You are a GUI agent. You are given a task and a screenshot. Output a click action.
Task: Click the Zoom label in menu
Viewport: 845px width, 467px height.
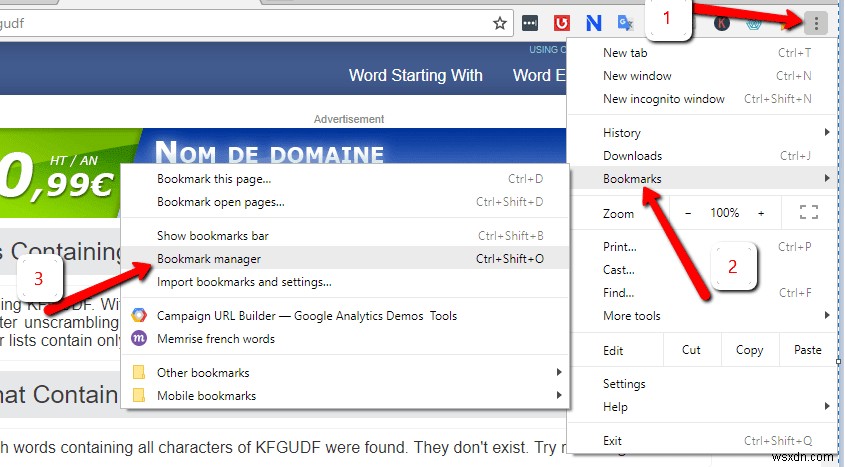(x=618, y=214)
